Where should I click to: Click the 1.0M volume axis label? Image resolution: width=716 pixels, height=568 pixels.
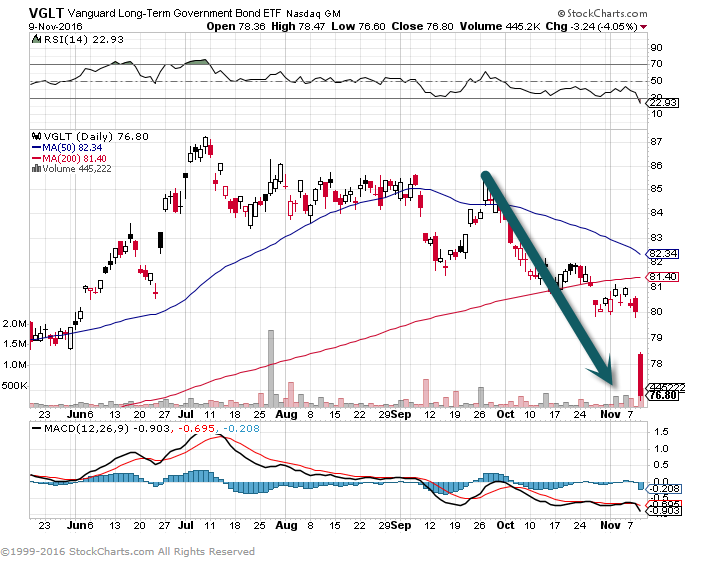(x=15, y=365)
